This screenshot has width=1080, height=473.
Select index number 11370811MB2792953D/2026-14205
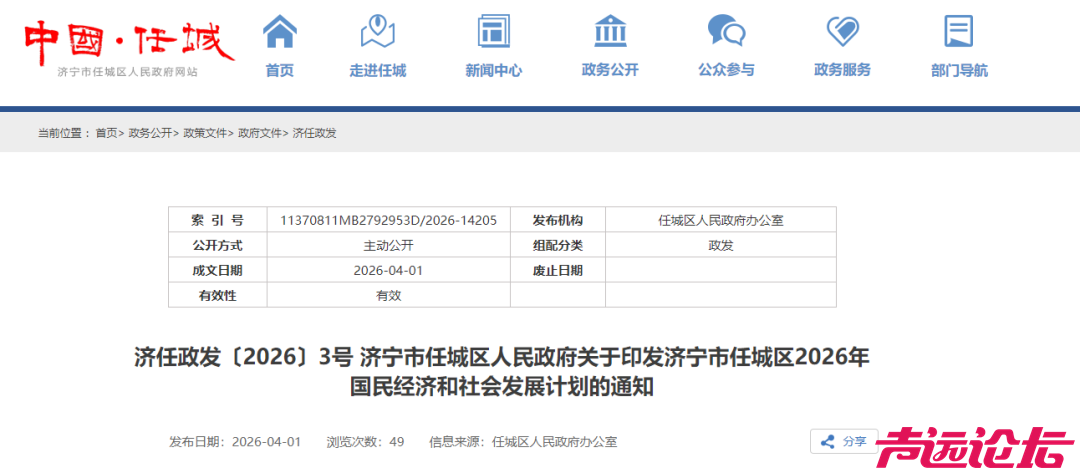388,220
